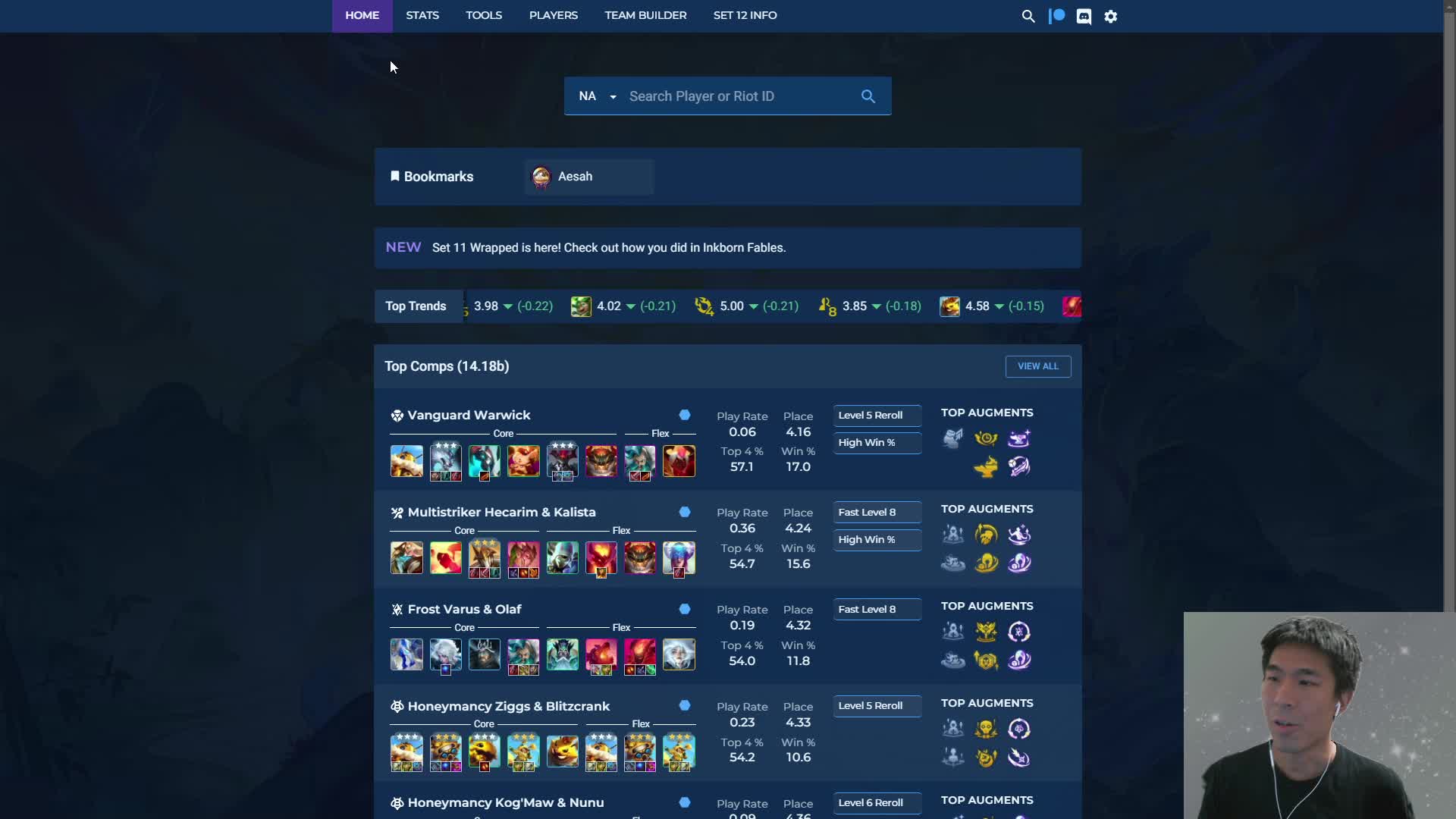1456x819 pixels.
Task: Click last champion icon in Frost Varus & Olaf comp
Action: [x=679, y=654]
